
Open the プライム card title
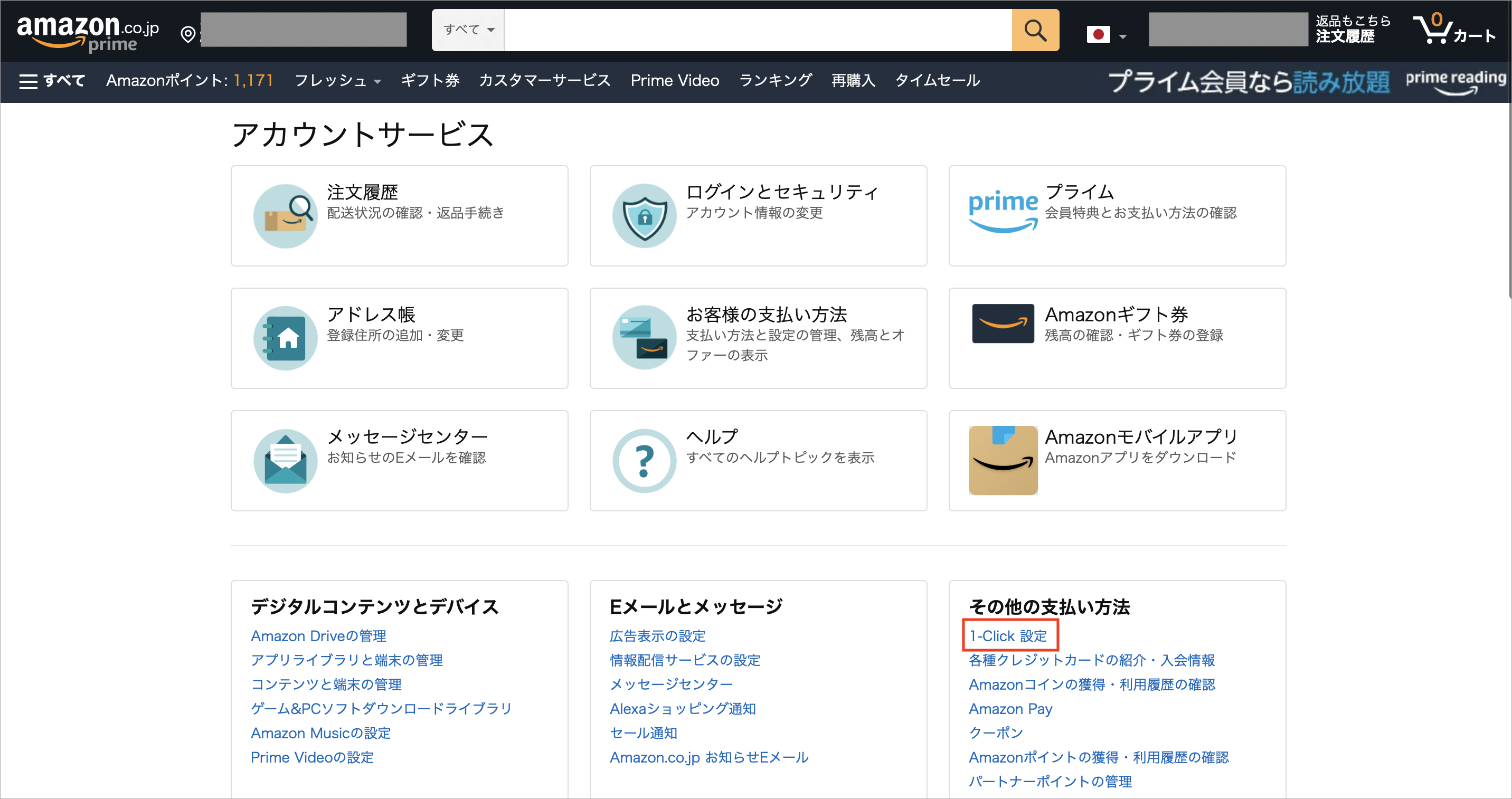(1080, 193)
